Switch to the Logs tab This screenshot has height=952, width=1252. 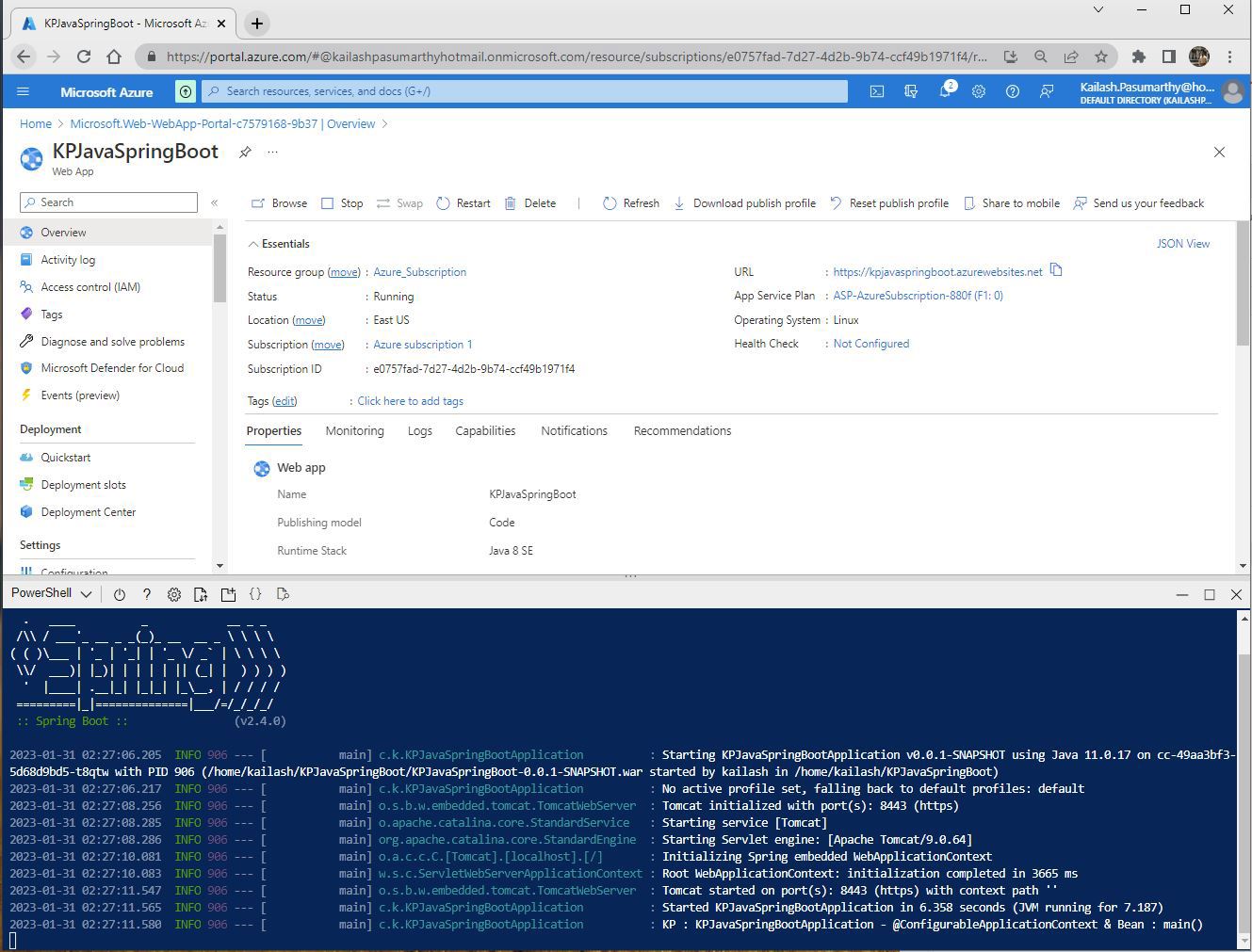click(x=419, y=431)
